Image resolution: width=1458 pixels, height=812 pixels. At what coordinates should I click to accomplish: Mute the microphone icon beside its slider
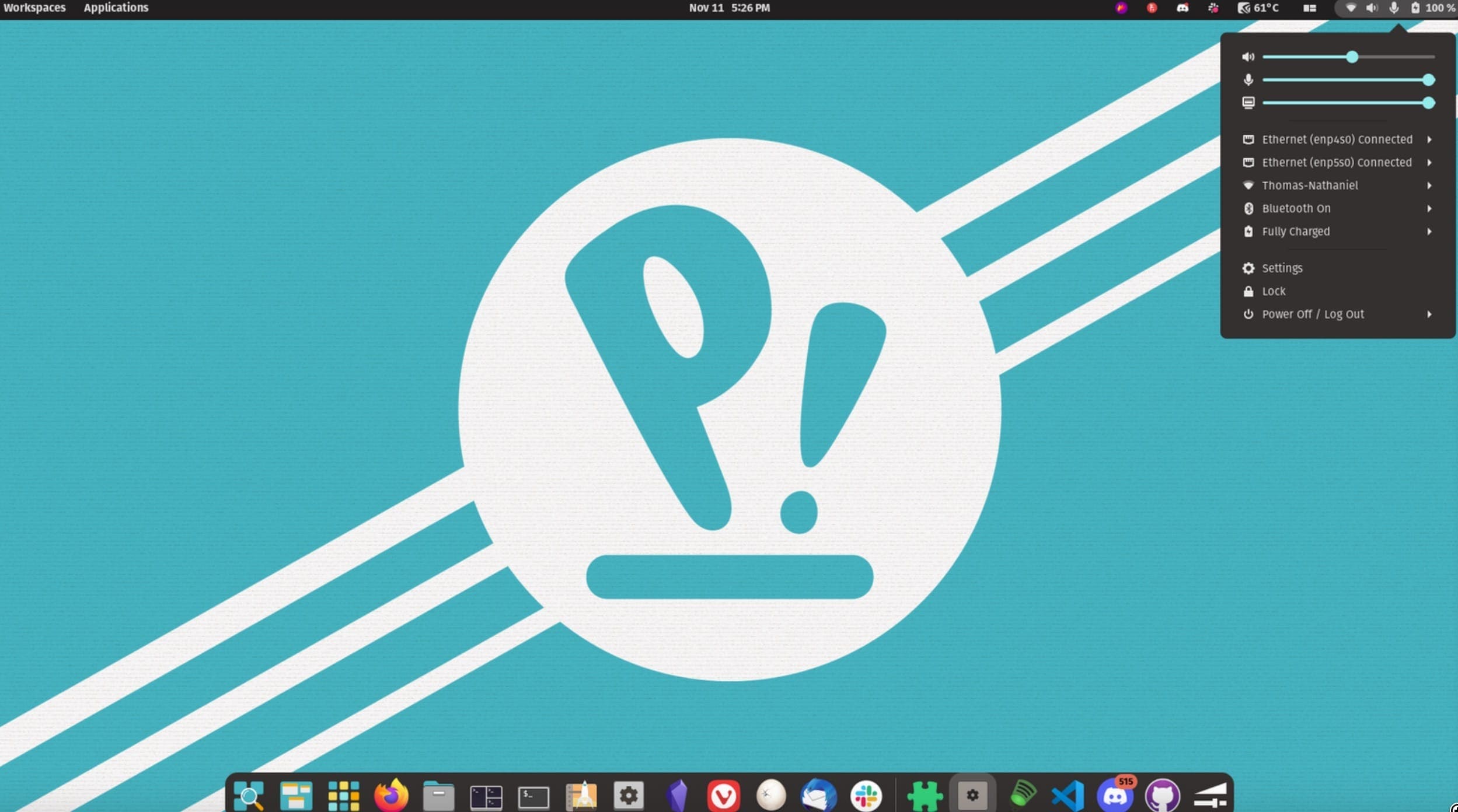click(x=1248, y=80)
